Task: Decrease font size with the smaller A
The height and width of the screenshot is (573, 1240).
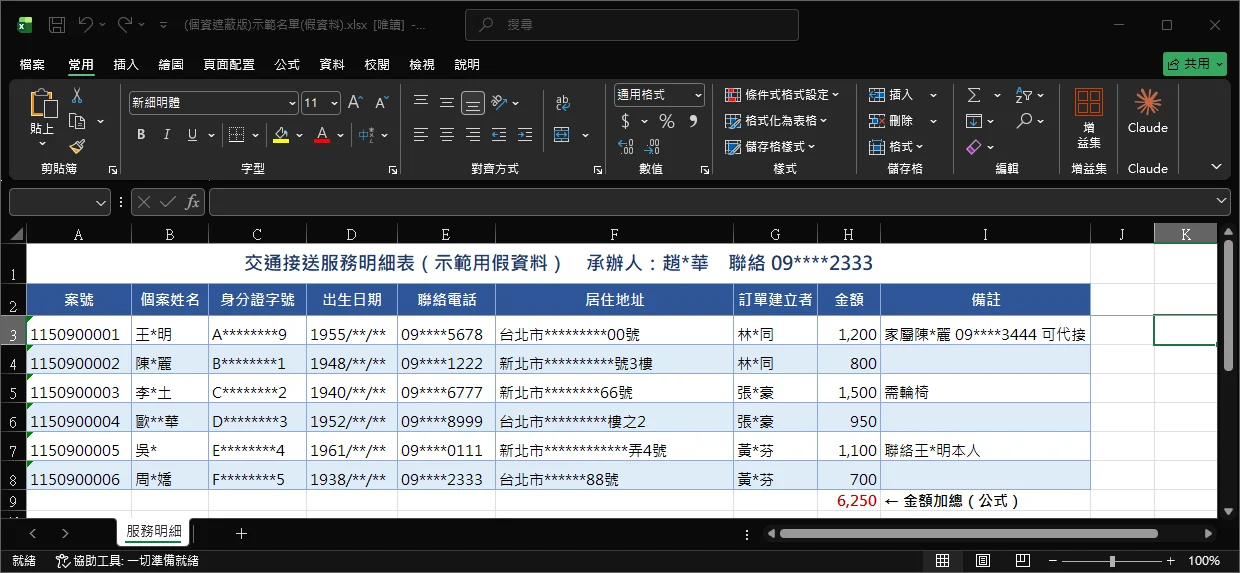Action: click(x=381, y=103)
